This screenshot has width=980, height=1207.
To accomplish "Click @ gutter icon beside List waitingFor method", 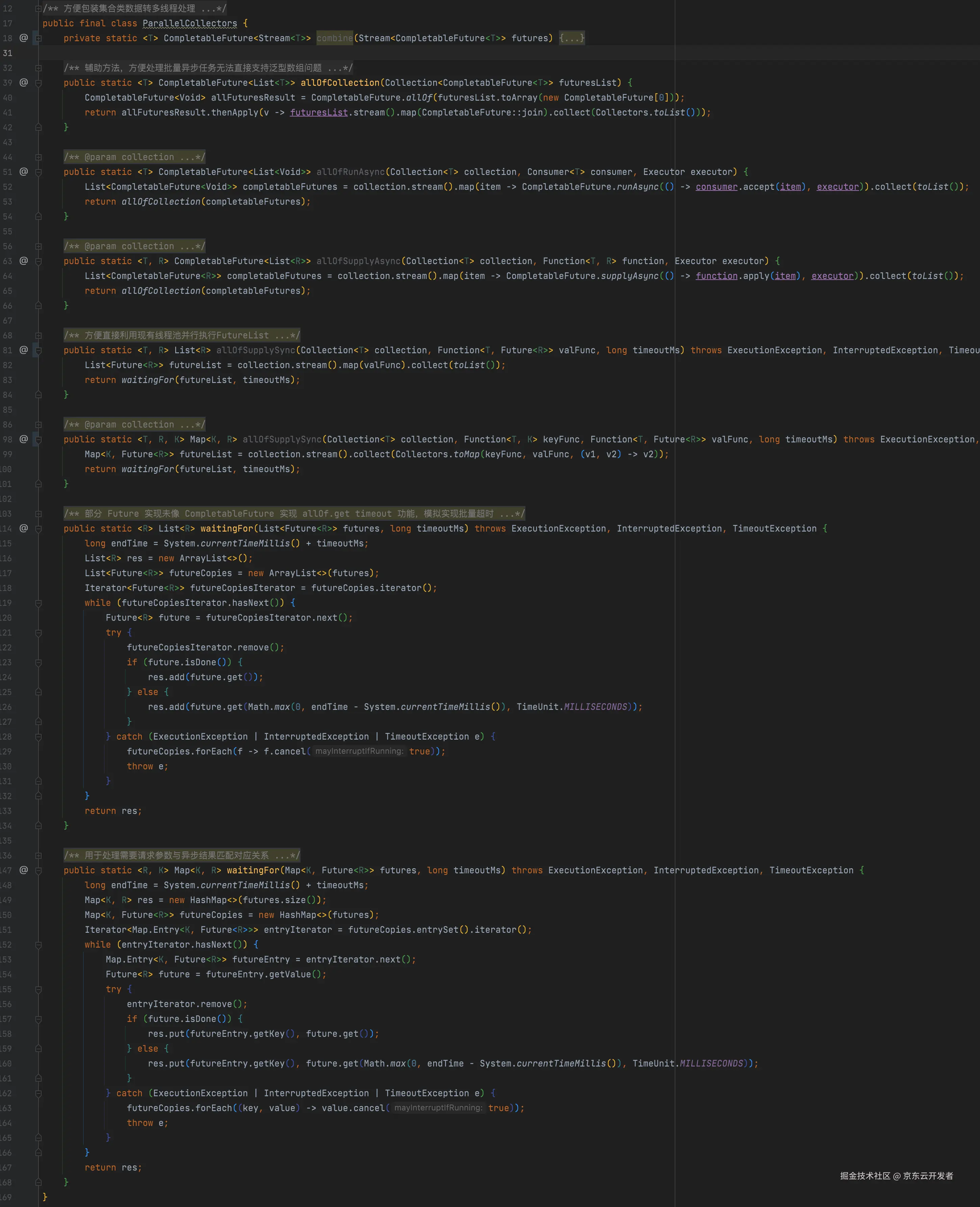I will [x=23, y=529].
